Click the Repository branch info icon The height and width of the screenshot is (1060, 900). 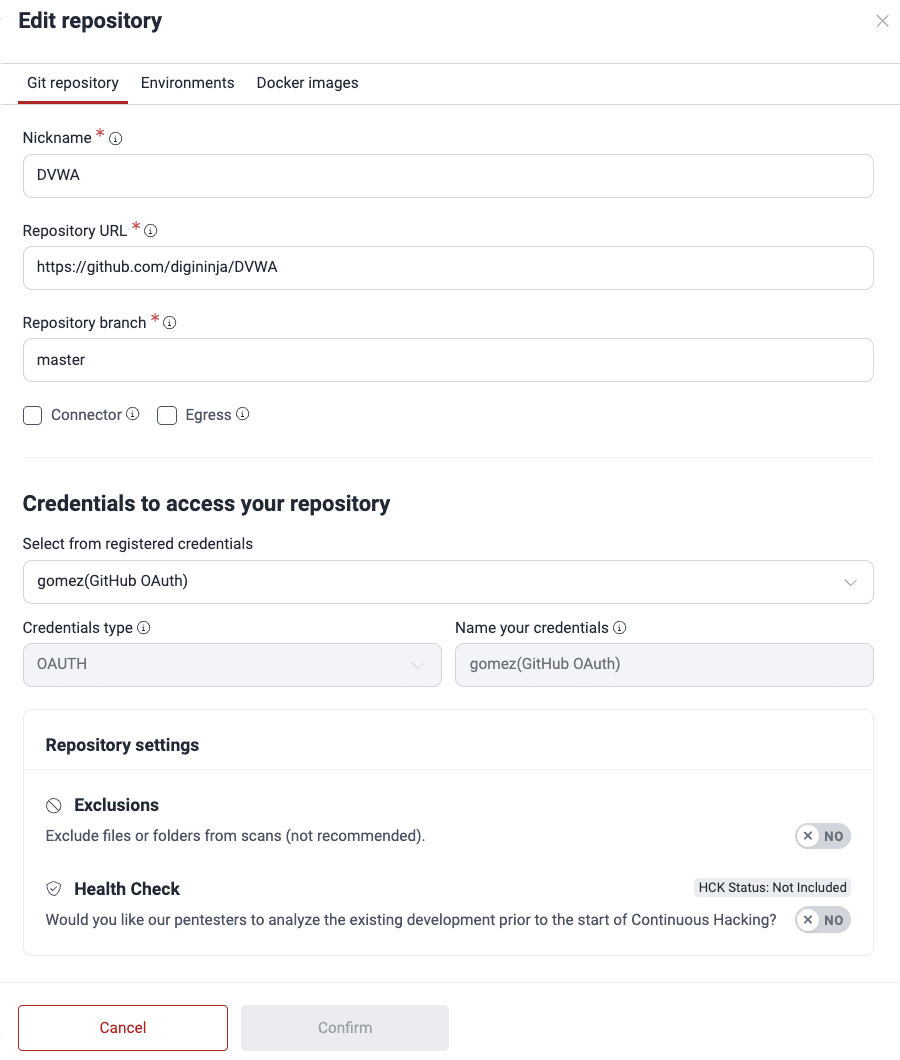click(170, 322)
